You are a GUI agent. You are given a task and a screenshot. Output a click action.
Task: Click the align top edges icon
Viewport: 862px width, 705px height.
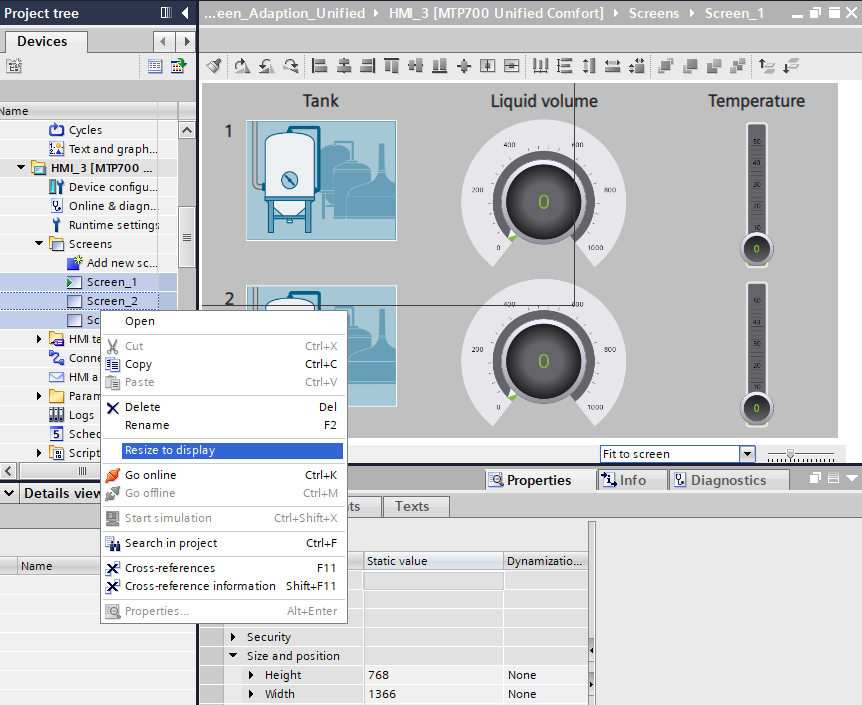(392, 66)
